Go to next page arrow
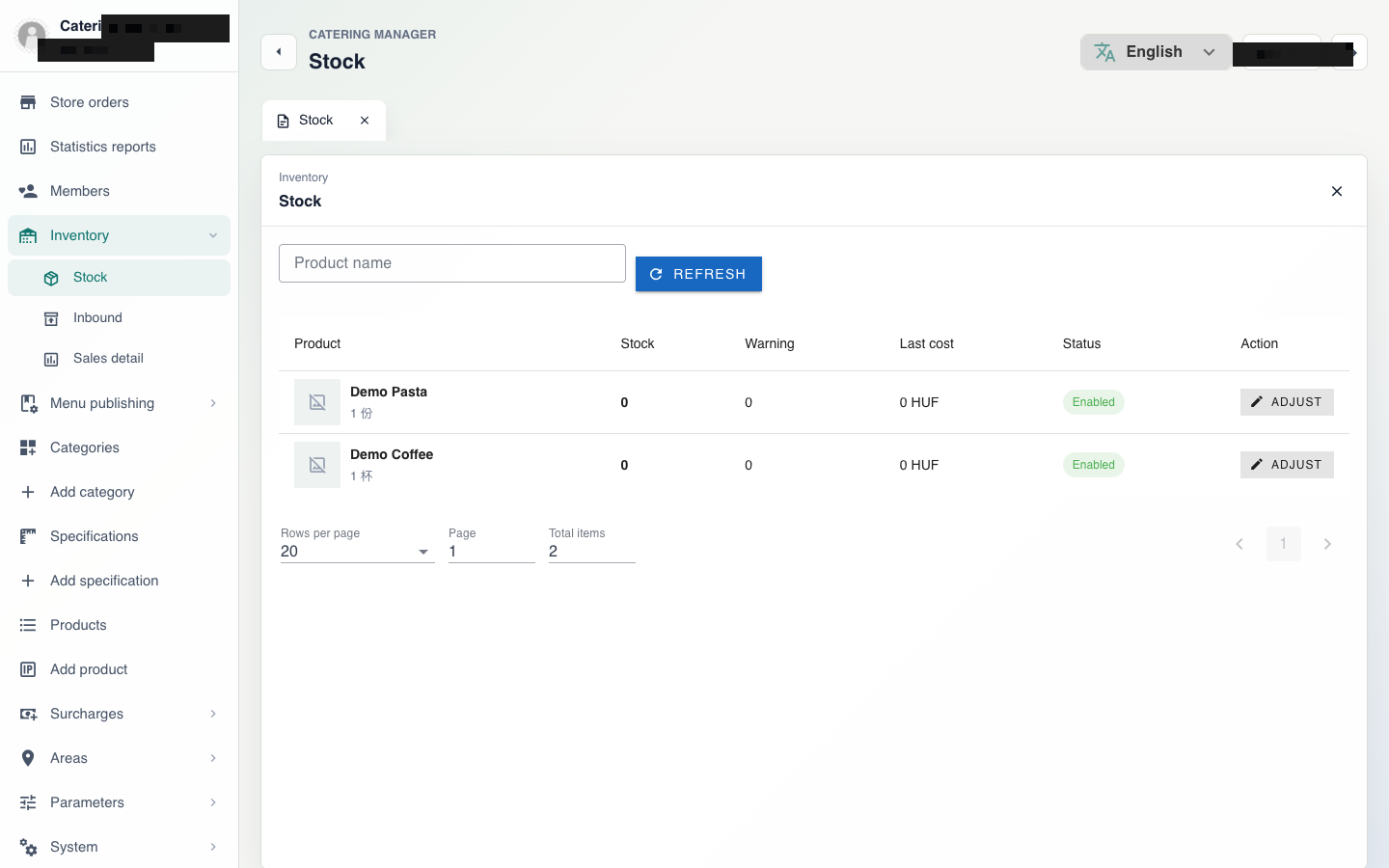 click(x=1327, y=544)
